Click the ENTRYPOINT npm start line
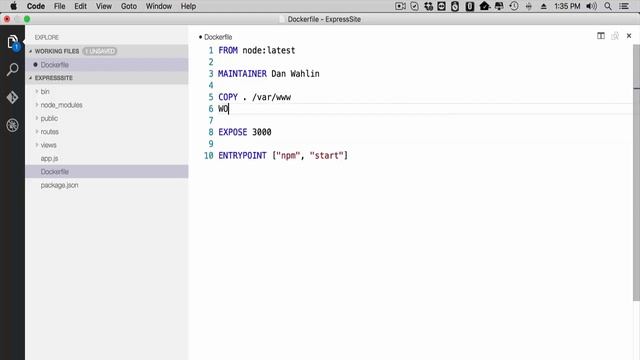Image resolution: width=640 pixels, height=360 pixels. coord(283,156)
